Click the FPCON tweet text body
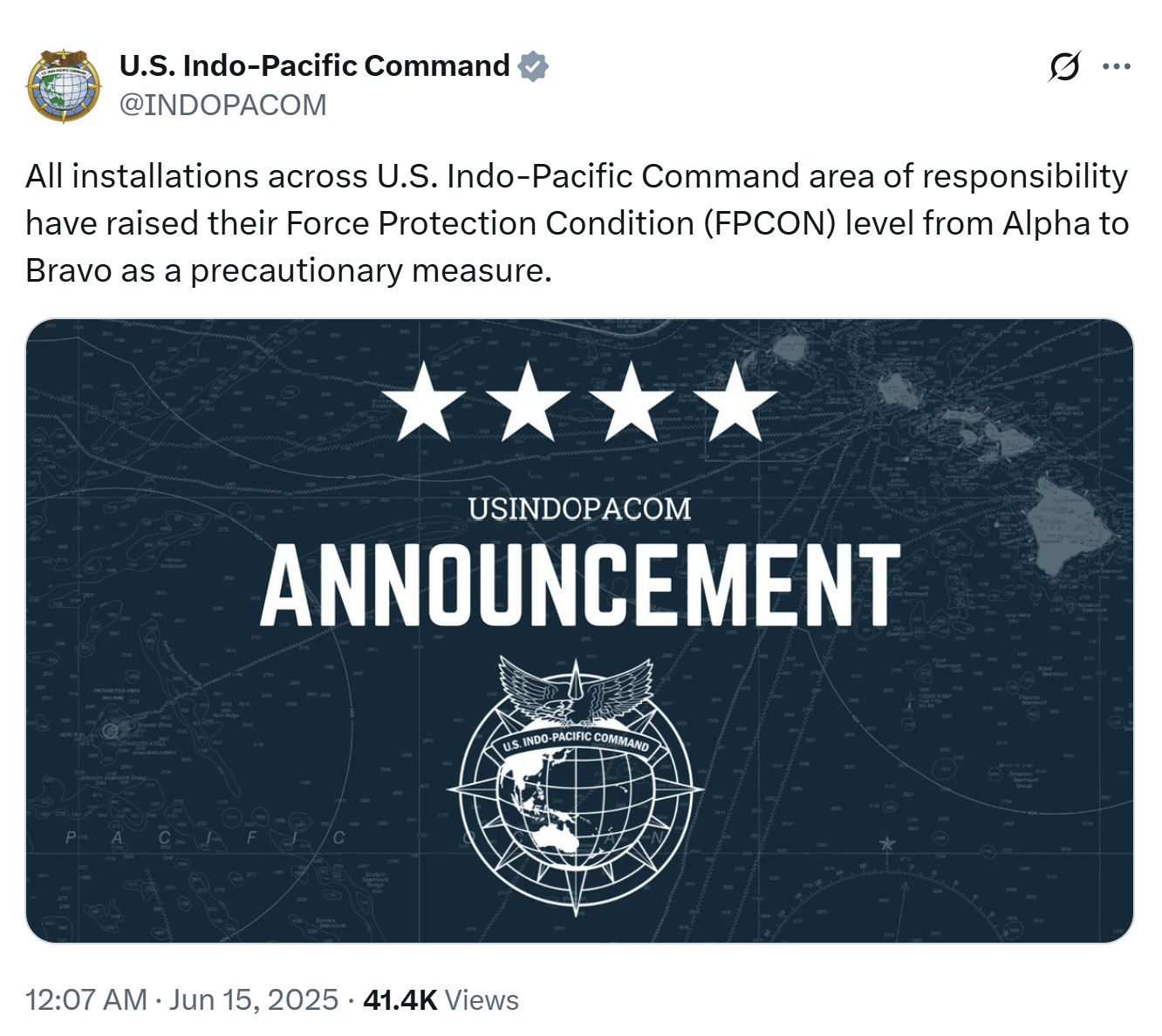Image resolution: width=1162 pixels, height=1036 pixels. [576, 223]
